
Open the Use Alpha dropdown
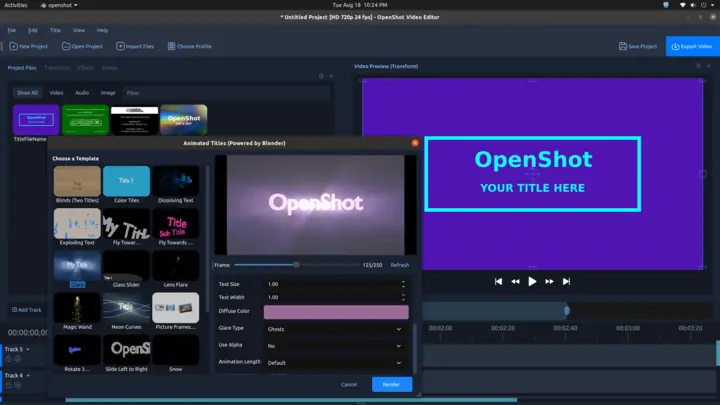point(335,346)
